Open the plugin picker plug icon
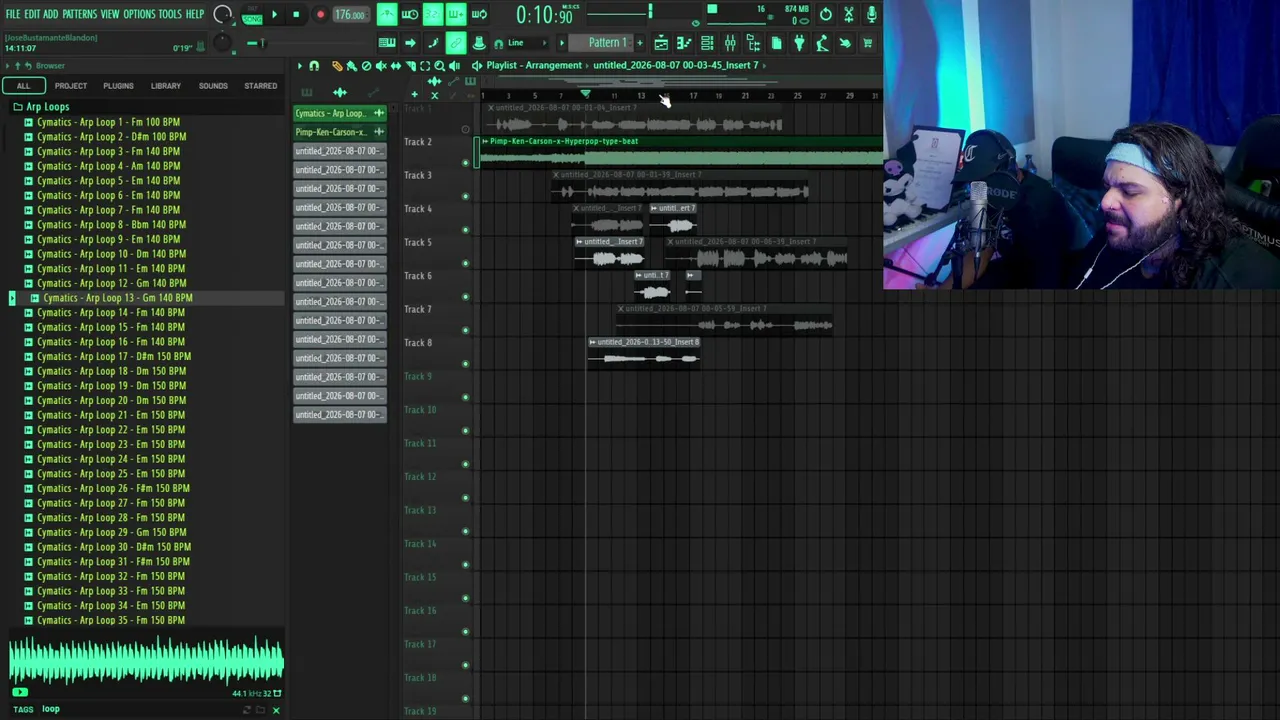This screenshot has height=720, width=1280. pos(799,43)
